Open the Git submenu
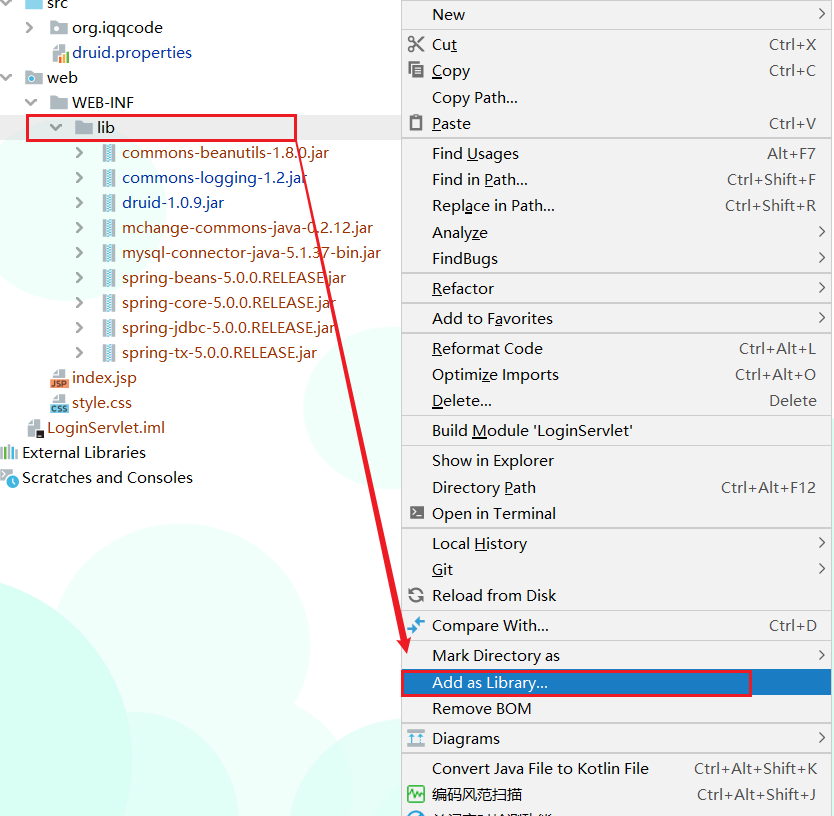This screenshot has height=816, width=834. 616,570
